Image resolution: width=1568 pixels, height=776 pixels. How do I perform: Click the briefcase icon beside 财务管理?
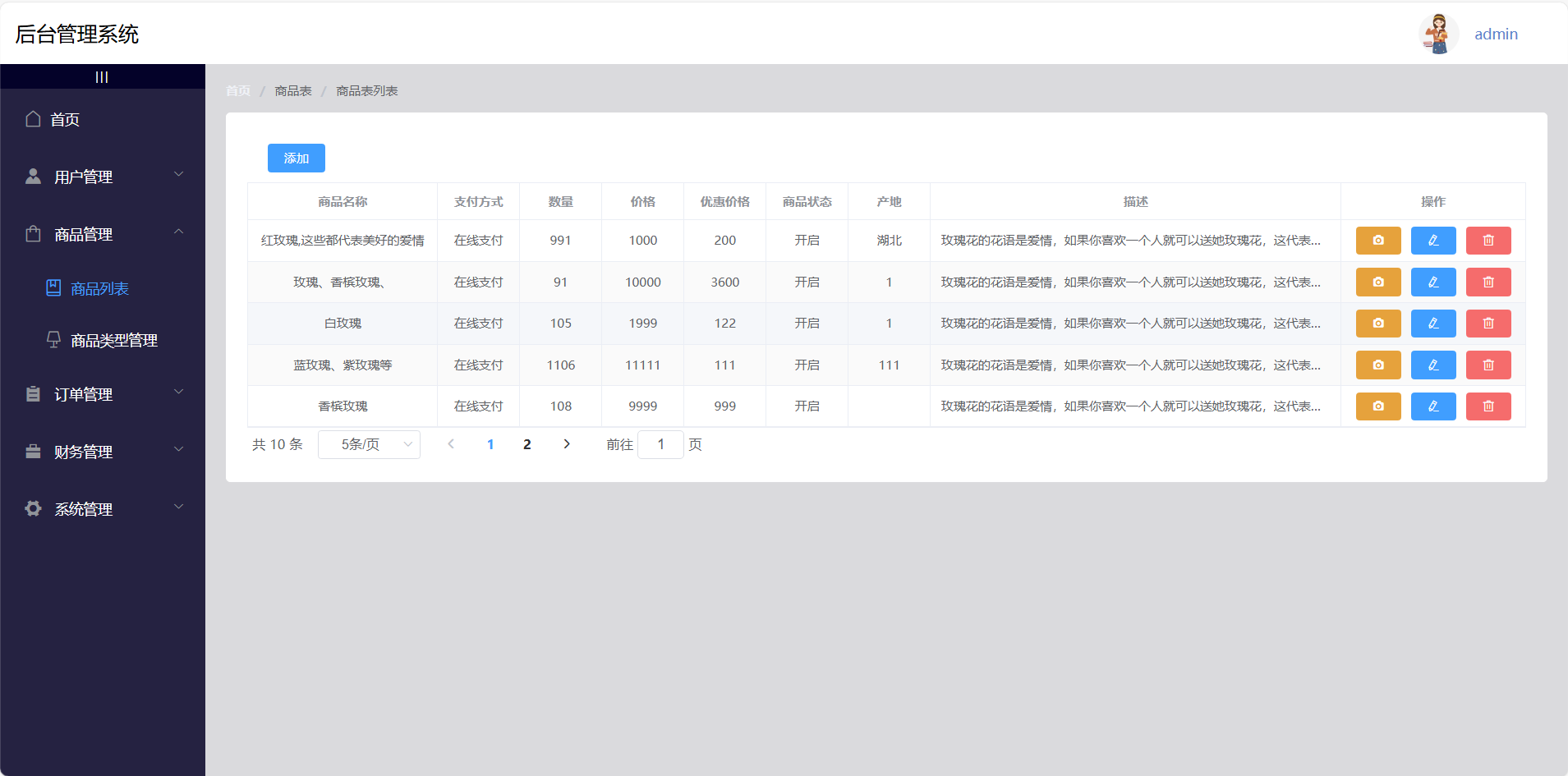click(x=33, y=452)
